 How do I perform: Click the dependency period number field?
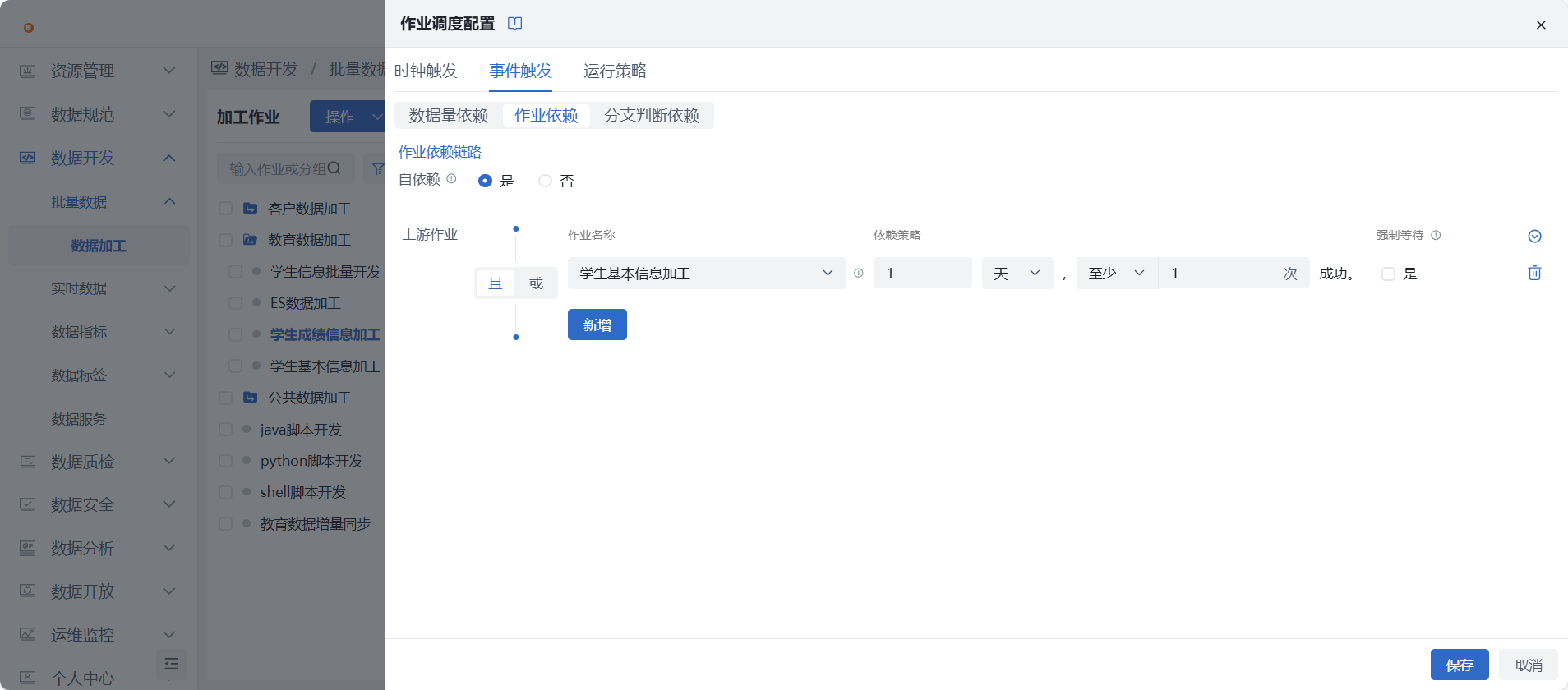[923, 274]
